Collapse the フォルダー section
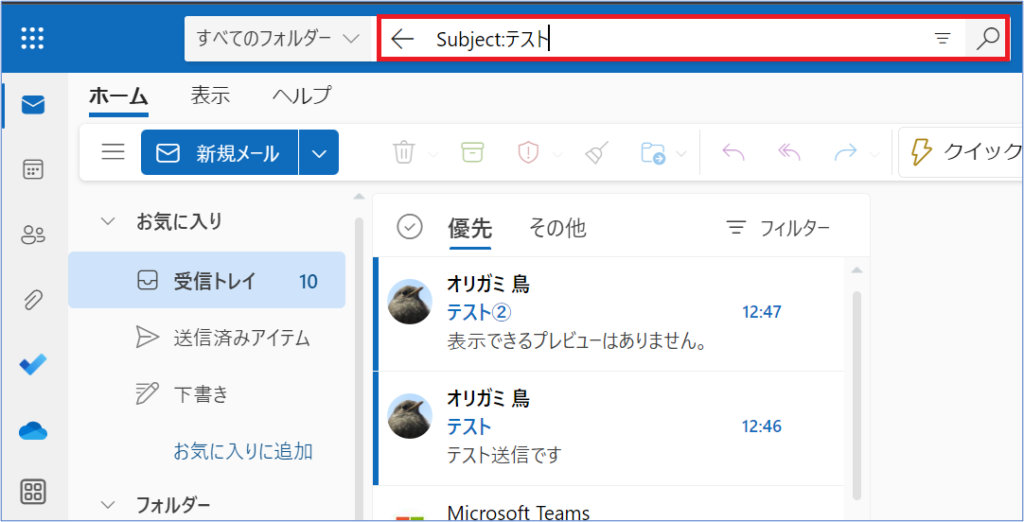 click(x=108, y=505)
